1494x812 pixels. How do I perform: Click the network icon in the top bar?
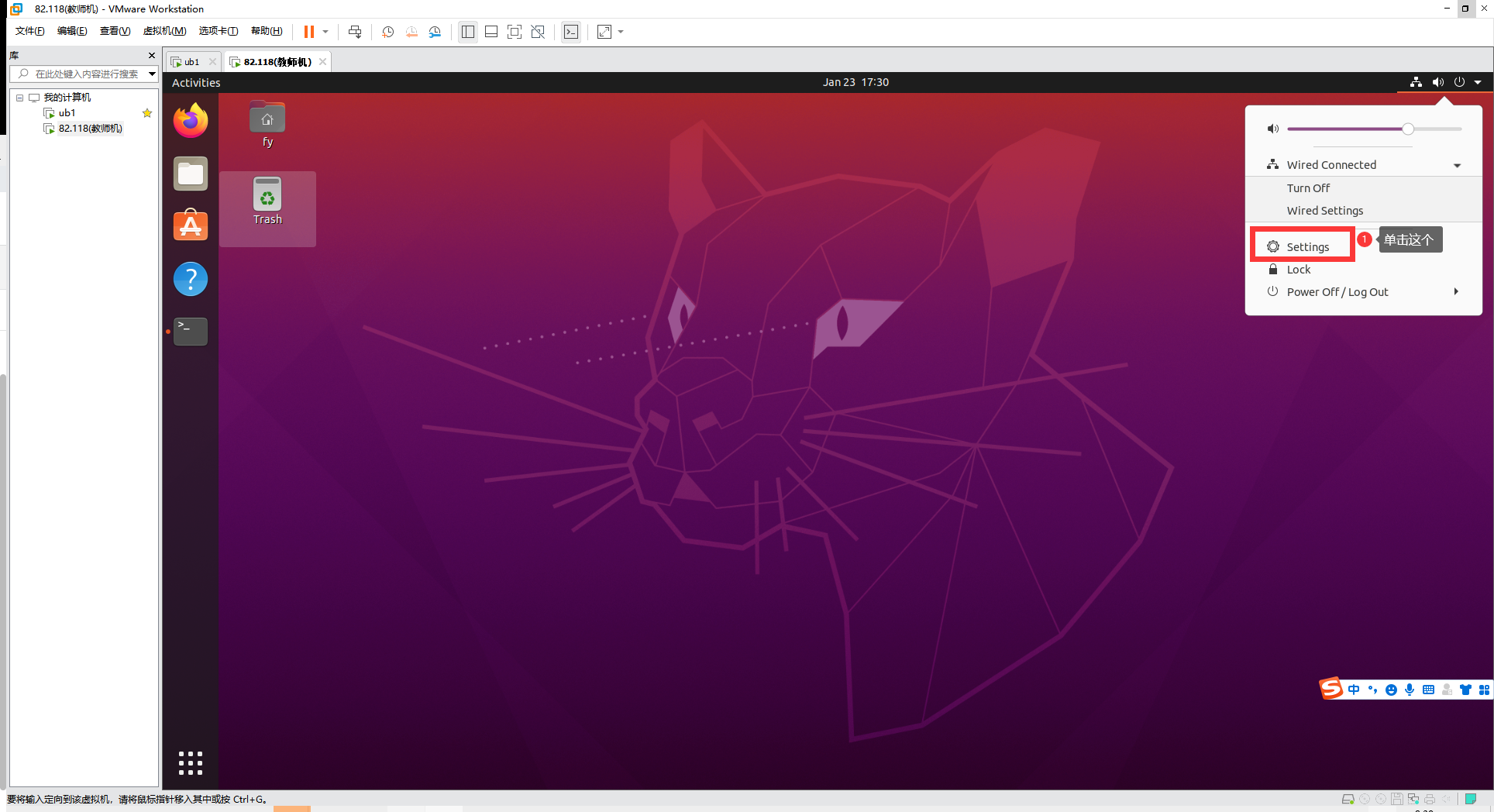pyautogui.click(x=1416, y=82)
